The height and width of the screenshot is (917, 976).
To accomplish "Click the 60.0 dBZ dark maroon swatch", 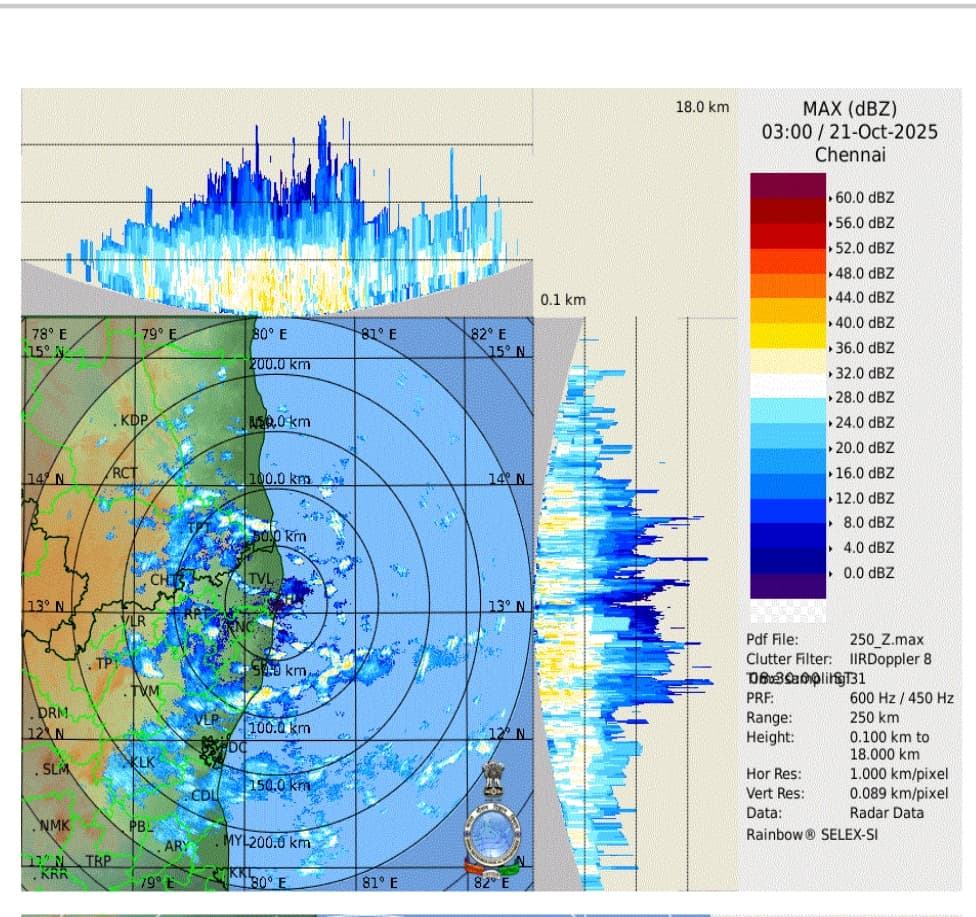I will click(x=788, y=186).
